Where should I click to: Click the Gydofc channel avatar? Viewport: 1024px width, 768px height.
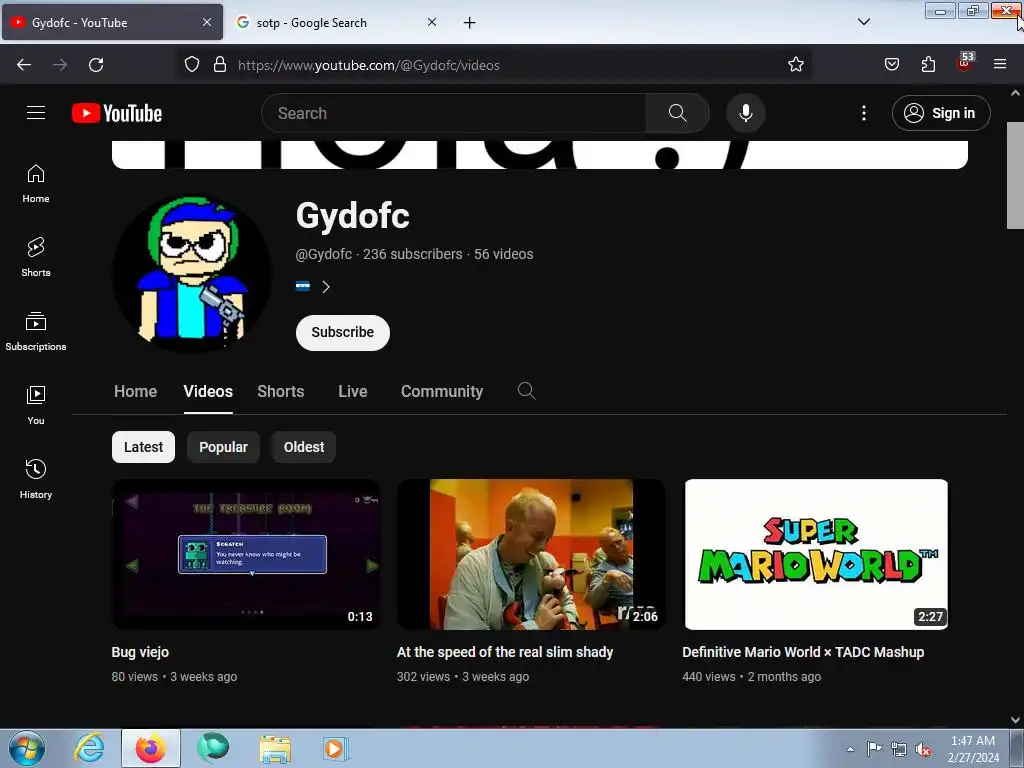pyautogui.click(x=192, y=274)
